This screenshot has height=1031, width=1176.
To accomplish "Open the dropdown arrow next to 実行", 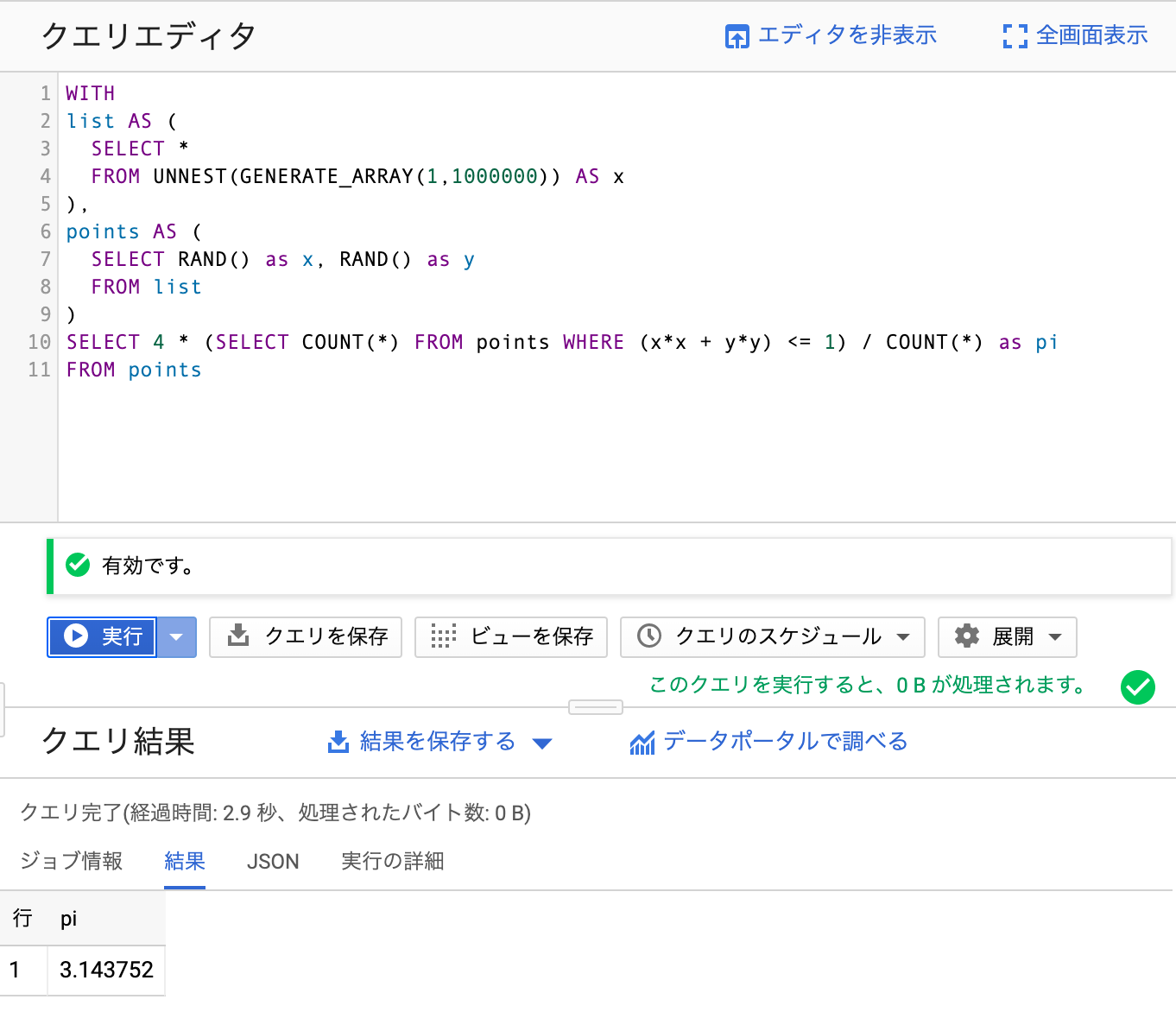I will coord(176,637).
